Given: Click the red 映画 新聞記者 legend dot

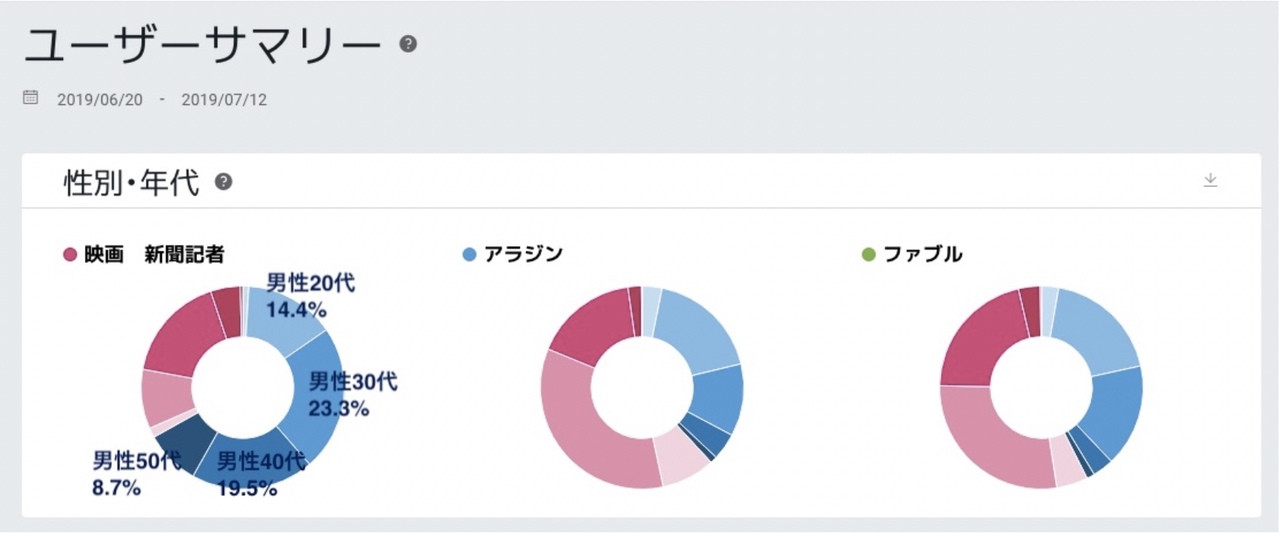Looking at the screenshot, I should (x=70, y=255).
